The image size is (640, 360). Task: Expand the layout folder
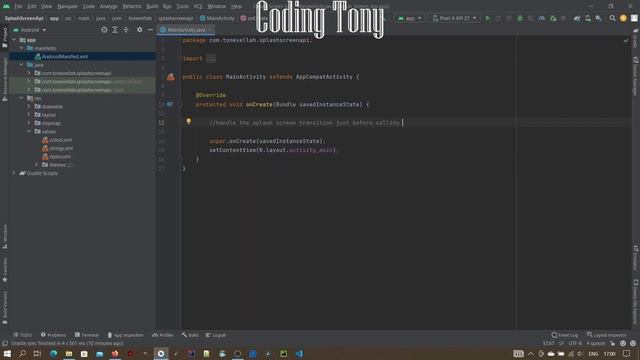tap(29, 115)
